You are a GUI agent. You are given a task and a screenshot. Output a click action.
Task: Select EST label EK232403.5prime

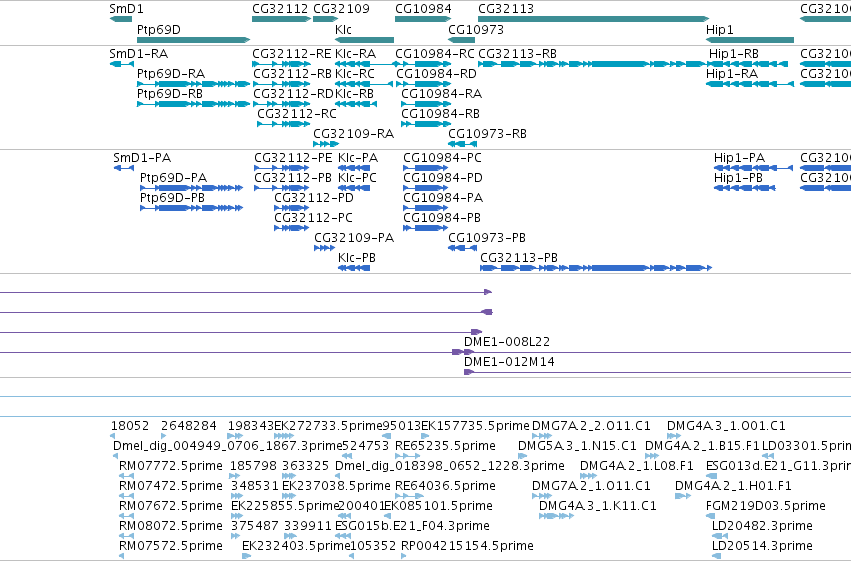pyautogui.click(x=296, y=546)
